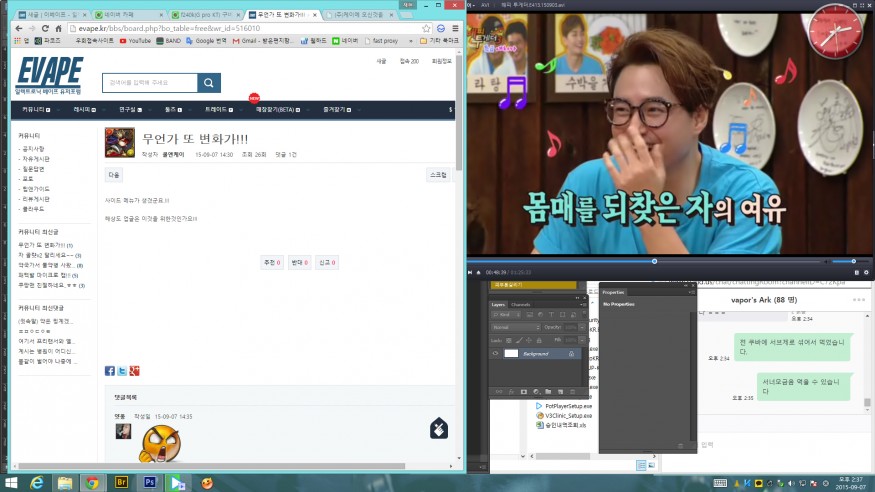Open Adobe Bridge from the taskbar
This screenshot has width=875, height=492.
click(120, 482)
